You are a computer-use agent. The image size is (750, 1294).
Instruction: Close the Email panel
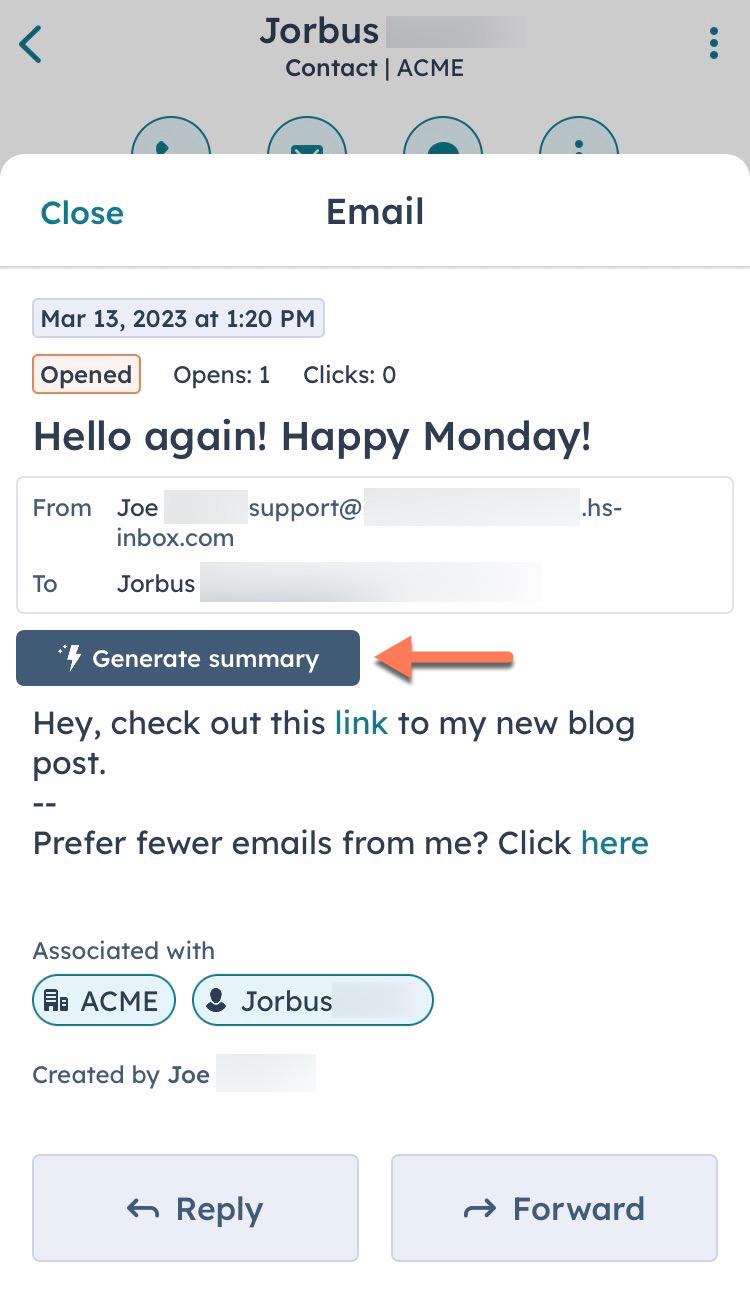tap(82, 212)
